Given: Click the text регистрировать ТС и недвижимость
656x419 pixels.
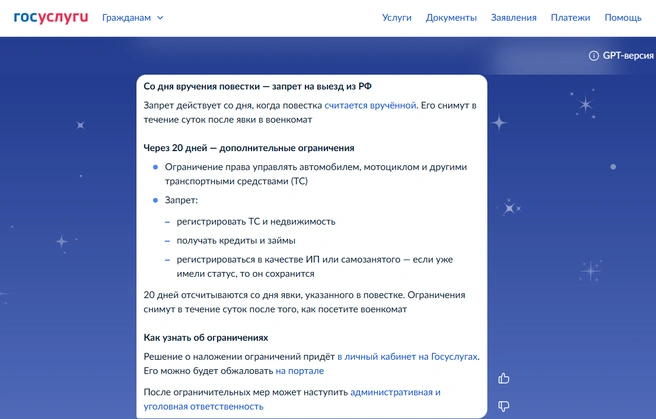Looking at the screenshot, I should [x=256, y=222].
